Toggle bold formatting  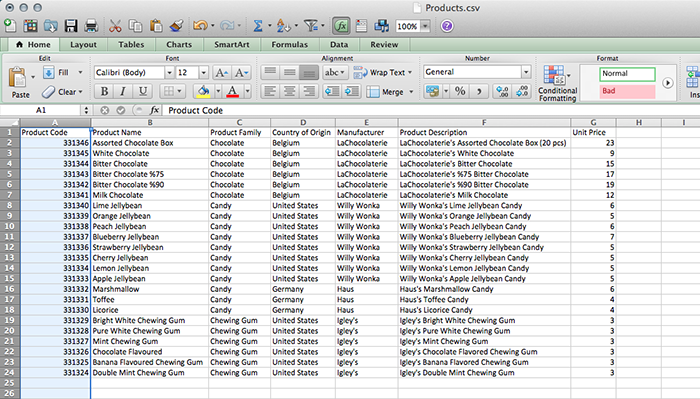(x=104, y=91)
